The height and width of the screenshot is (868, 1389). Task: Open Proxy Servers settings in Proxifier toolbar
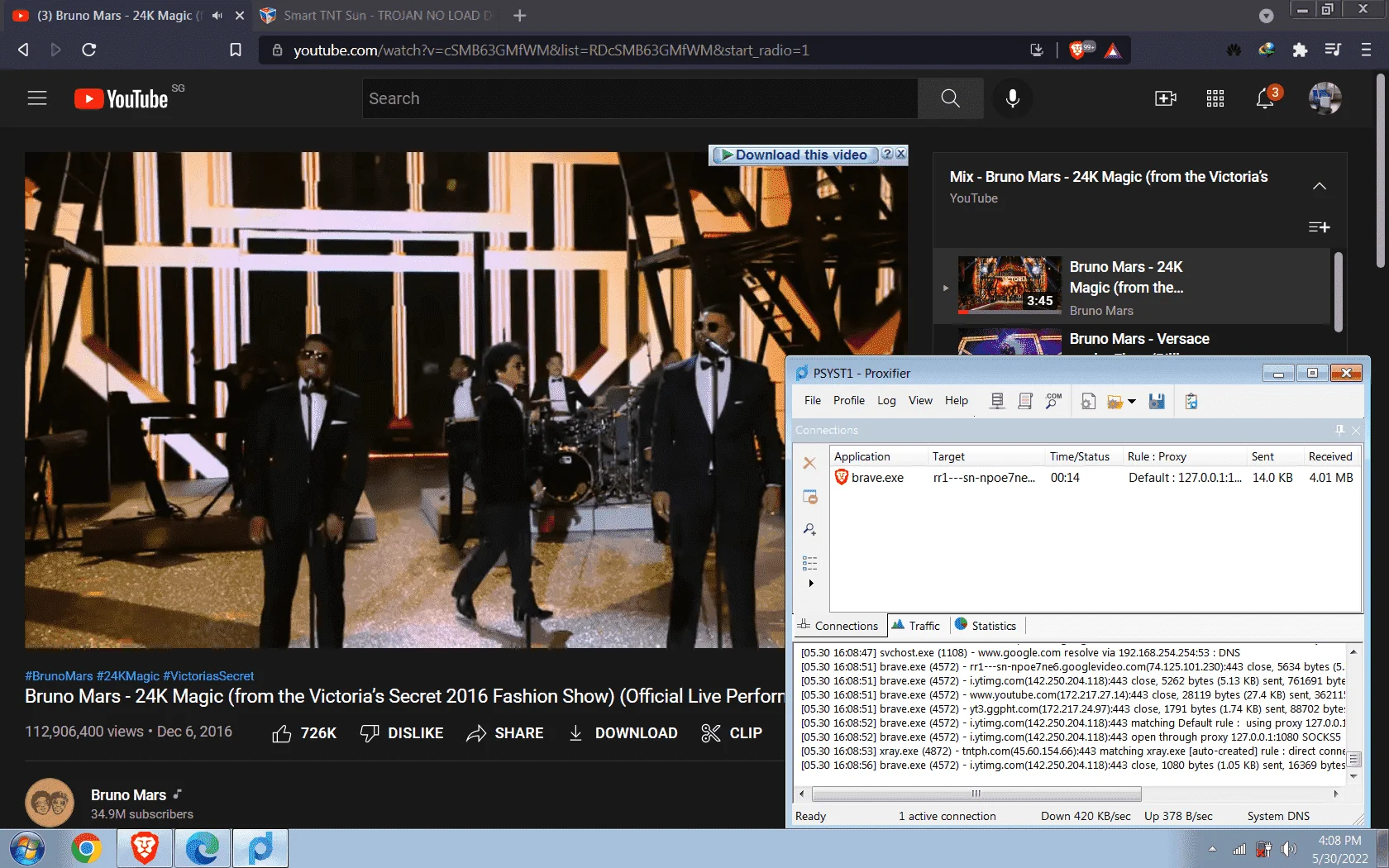(x=997, y=401)
